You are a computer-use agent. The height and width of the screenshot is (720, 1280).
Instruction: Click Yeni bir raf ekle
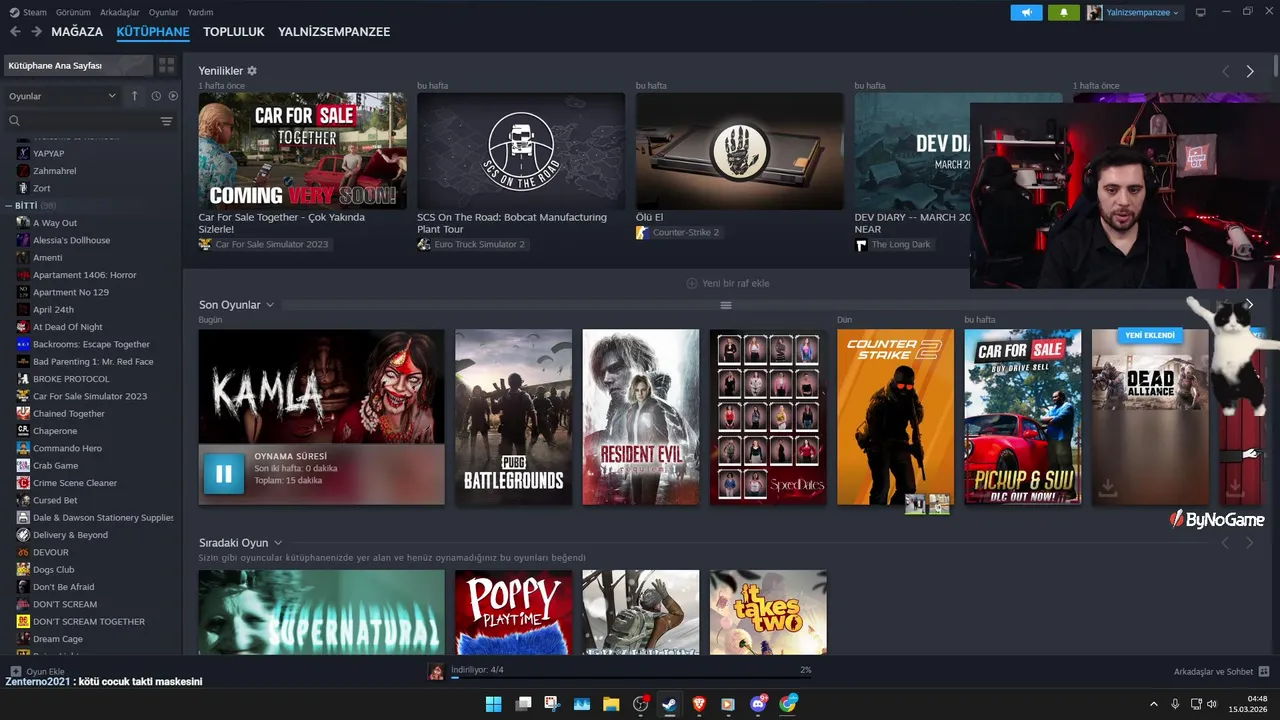click(727, 283)
